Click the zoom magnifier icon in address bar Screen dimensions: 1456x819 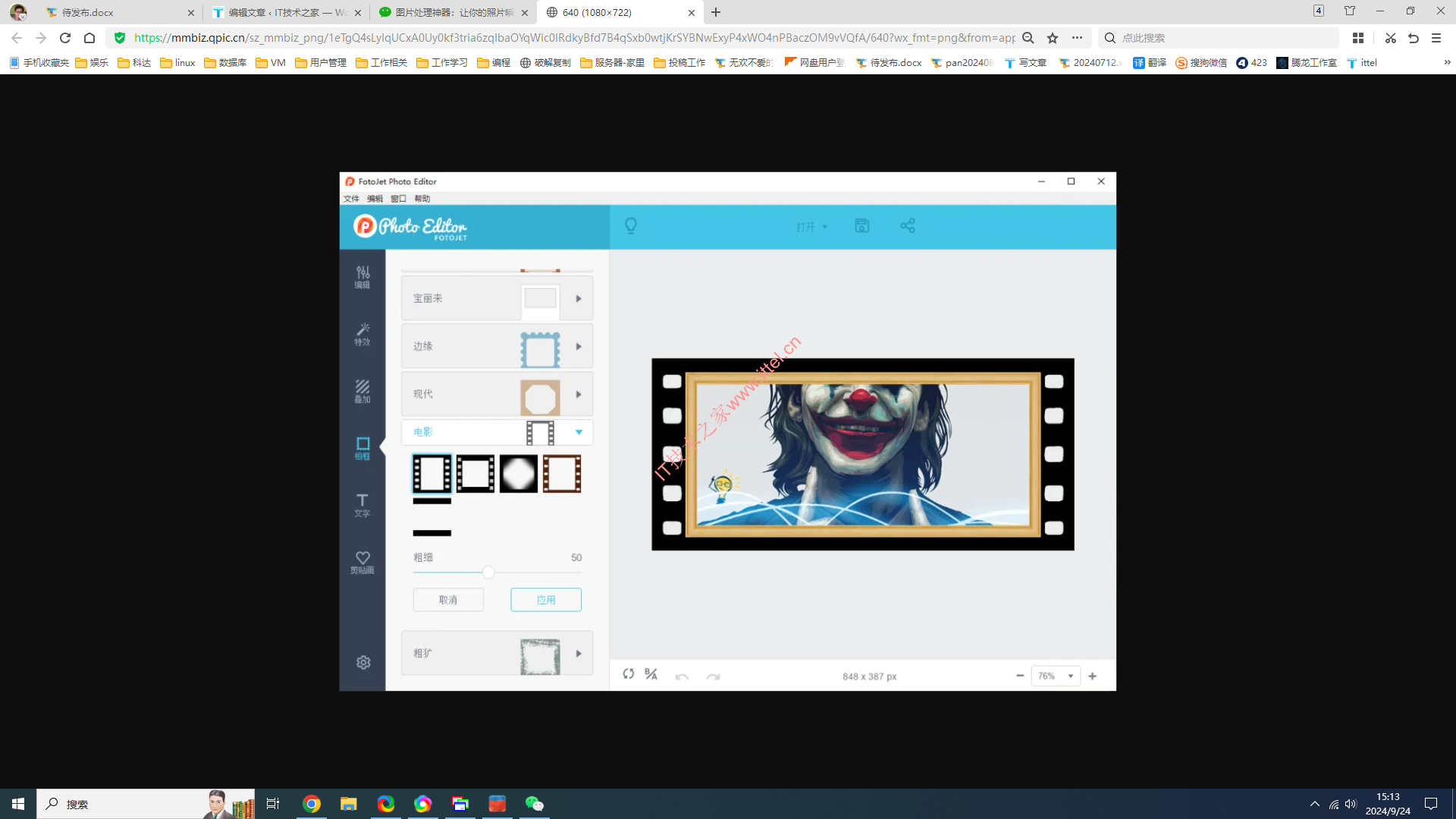pos(1028,38)
